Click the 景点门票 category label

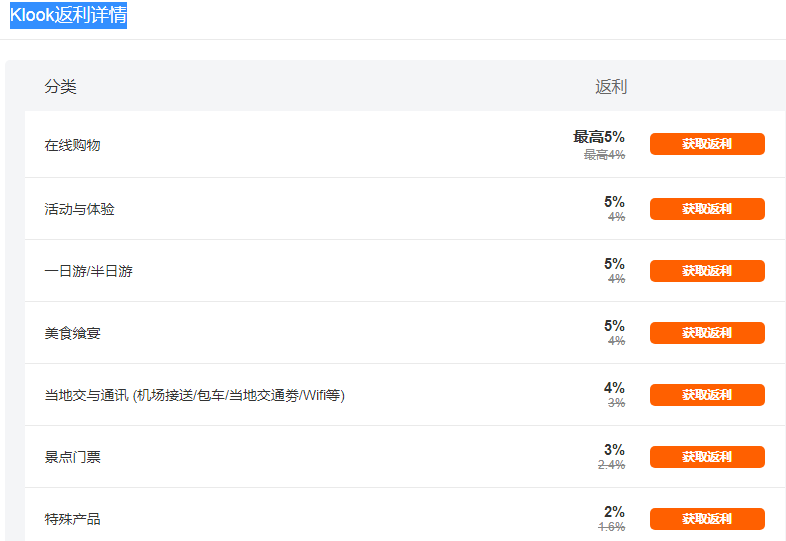point(72,457)
